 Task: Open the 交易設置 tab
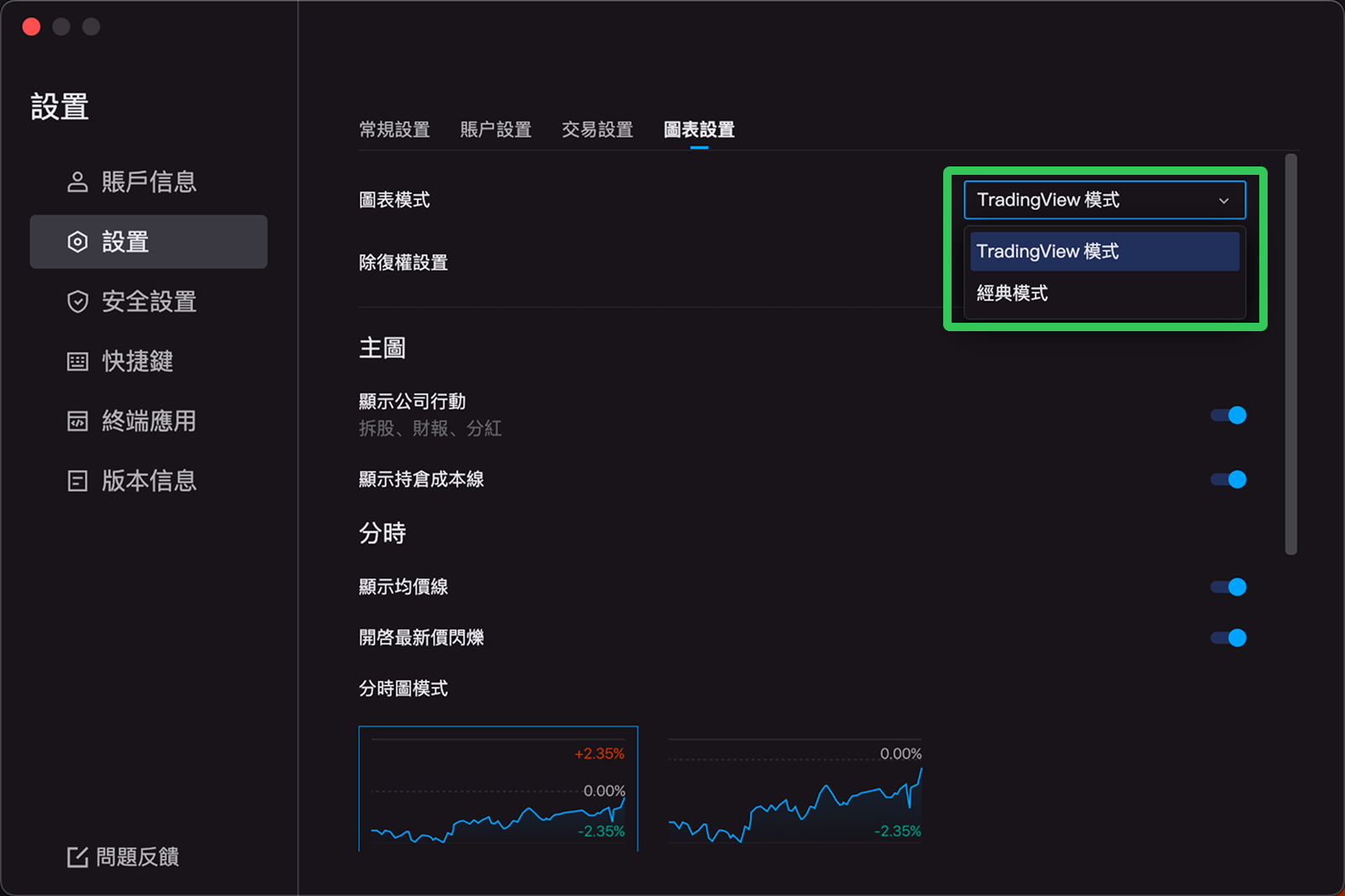[597, 129]
